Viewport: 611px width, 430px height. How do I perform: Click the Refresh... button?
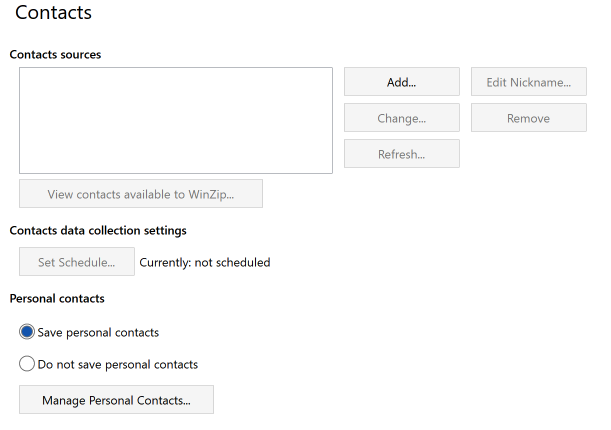point(402,154)
